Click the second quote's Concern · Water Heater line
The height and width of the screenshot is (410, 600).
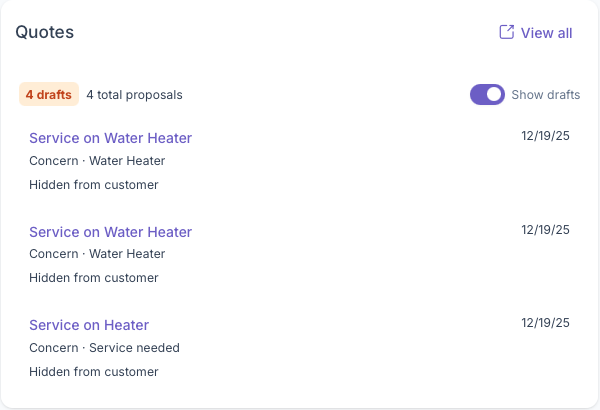(x=97, y=254)
